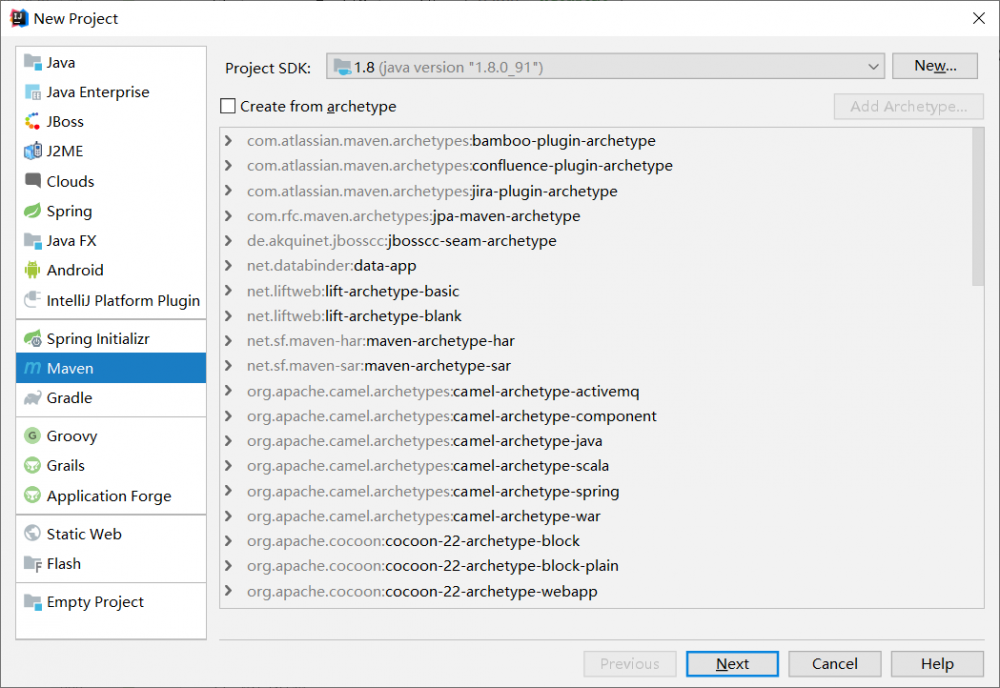Pick the Android robot icon
The width and height of the screenshot is (1000, 688).
pos(33,270)
